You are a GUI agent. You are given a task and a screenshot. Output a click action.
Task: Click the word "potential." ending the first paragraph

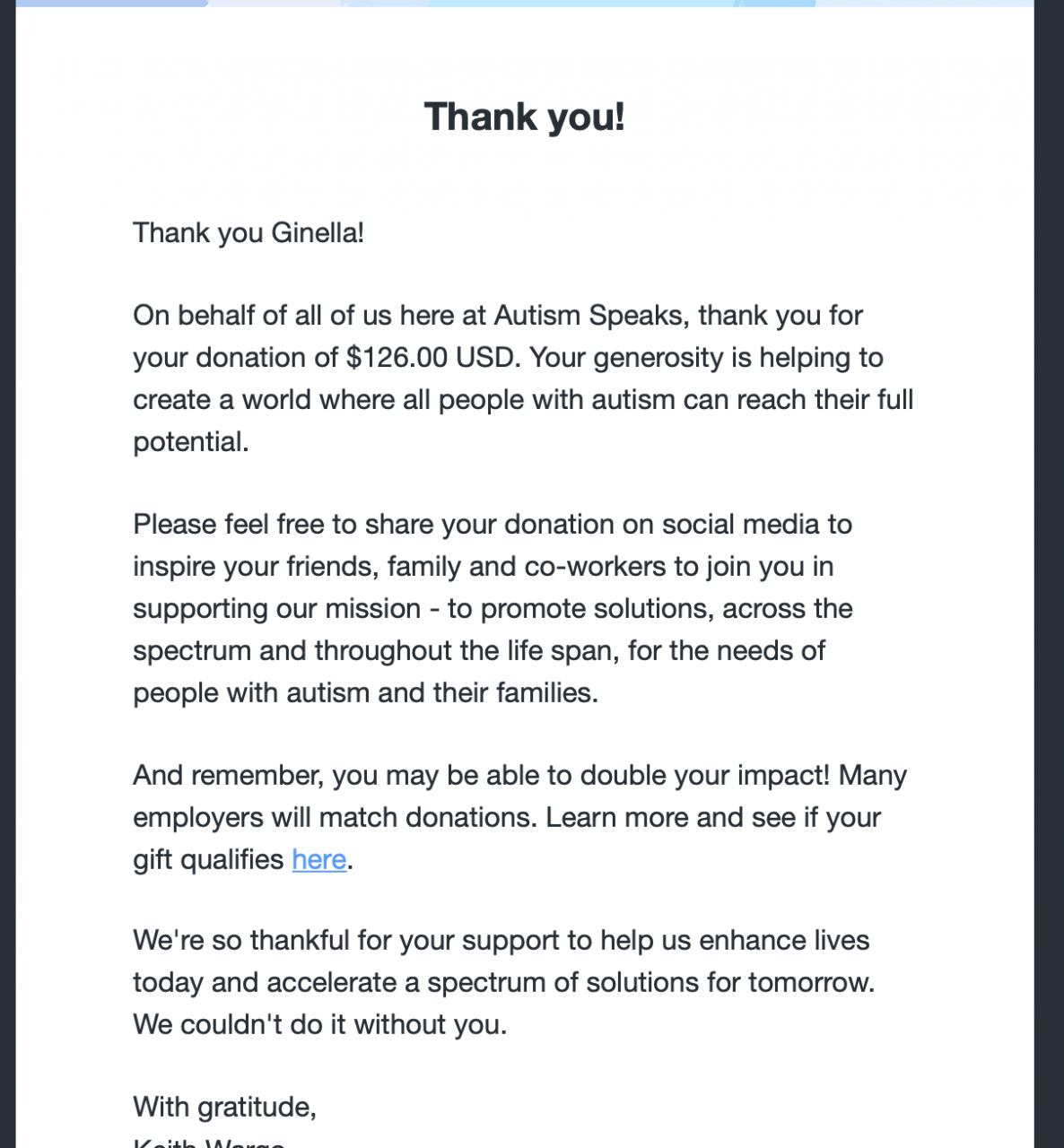point(190,442)
